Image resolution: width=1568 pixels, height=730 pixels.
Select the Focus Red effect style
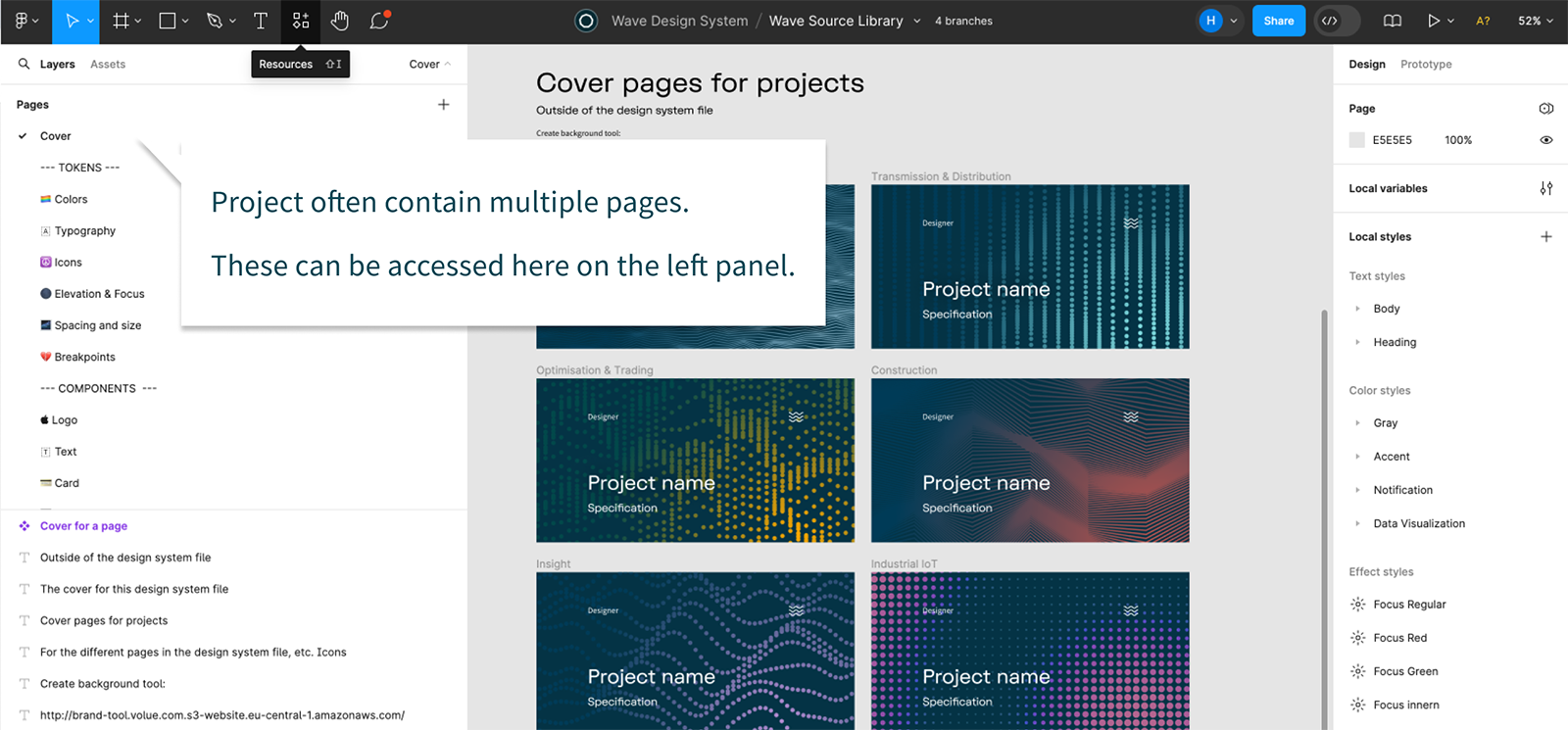(x=1399, y=638)
